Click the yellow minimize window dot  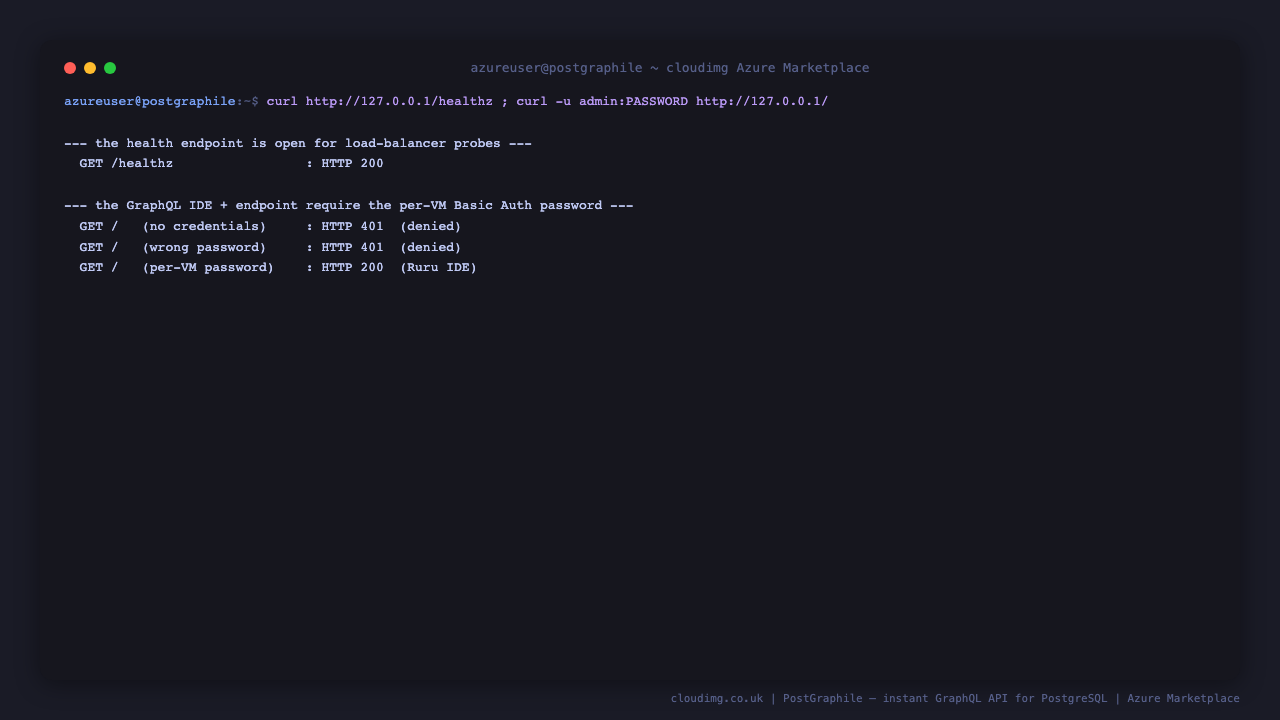coord(90,68)
